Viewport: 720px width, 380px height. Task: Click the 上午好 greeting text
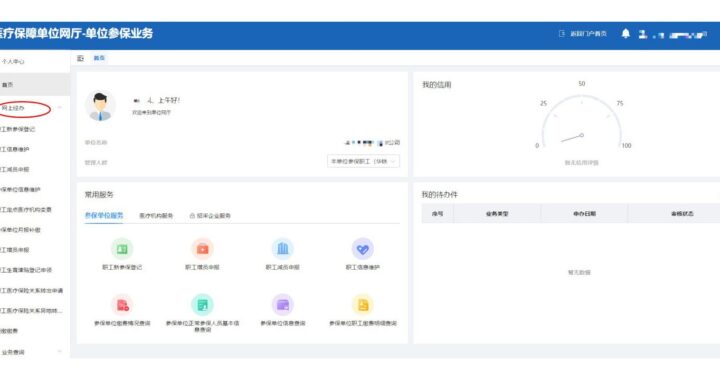click(x=169, y=100)
